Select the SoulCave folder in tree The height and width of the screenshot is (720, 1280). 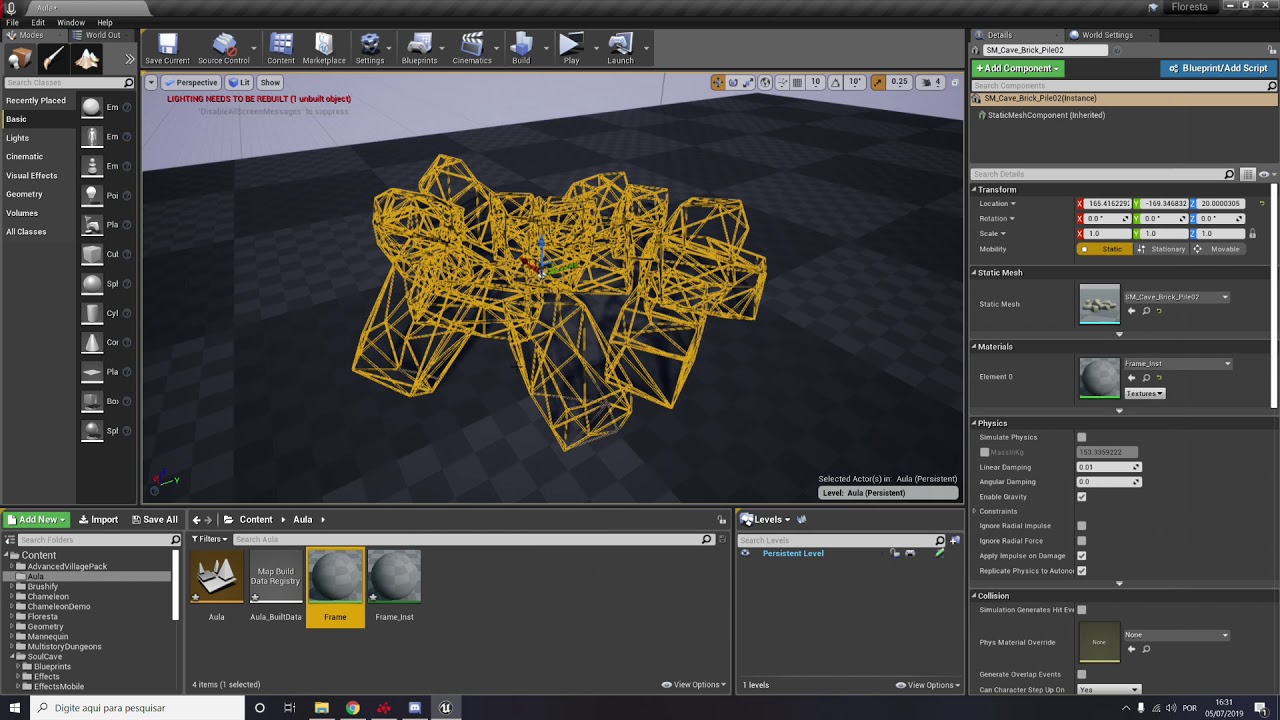pyautogui.click(x=44, y=656)
